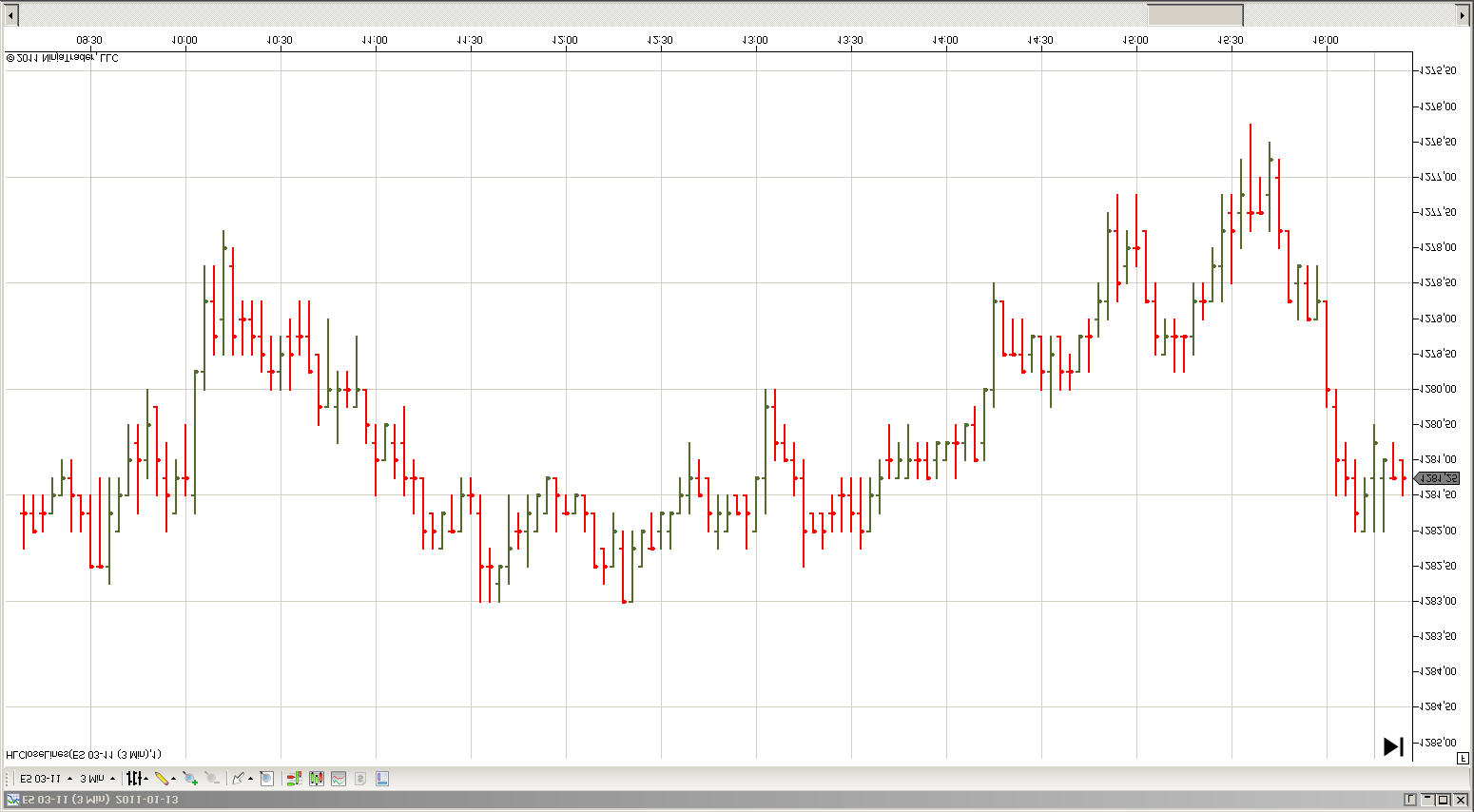Open the bar chart style dropdown
Screen dimensions: 1474x812
(138, 779)
